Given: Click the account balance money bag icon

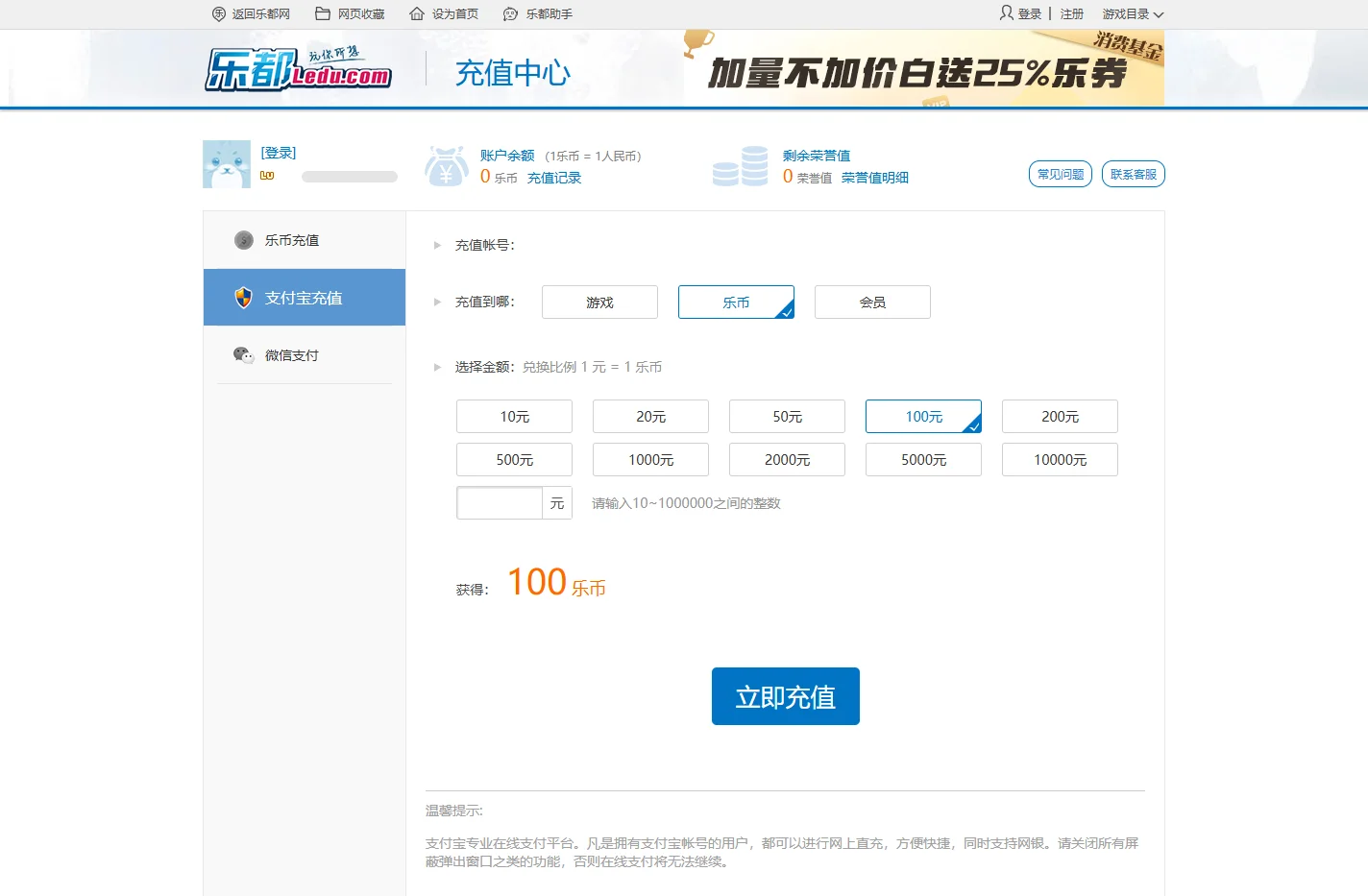Looking at the screenshot, I should click(x=447, y=166).
